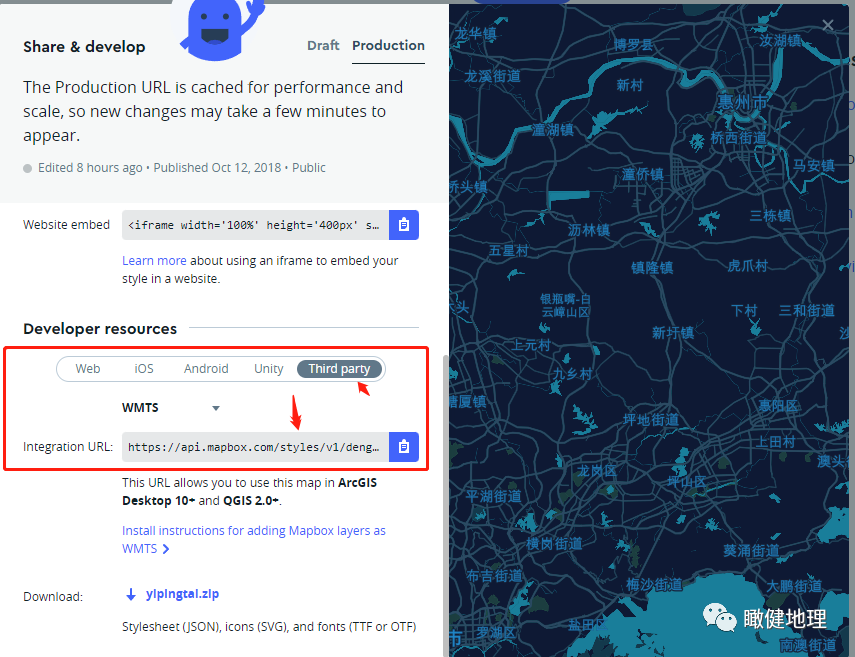Copy the Website embed iframe code
The height and width of the screenshot is (657, 855).
pos(404,225)
